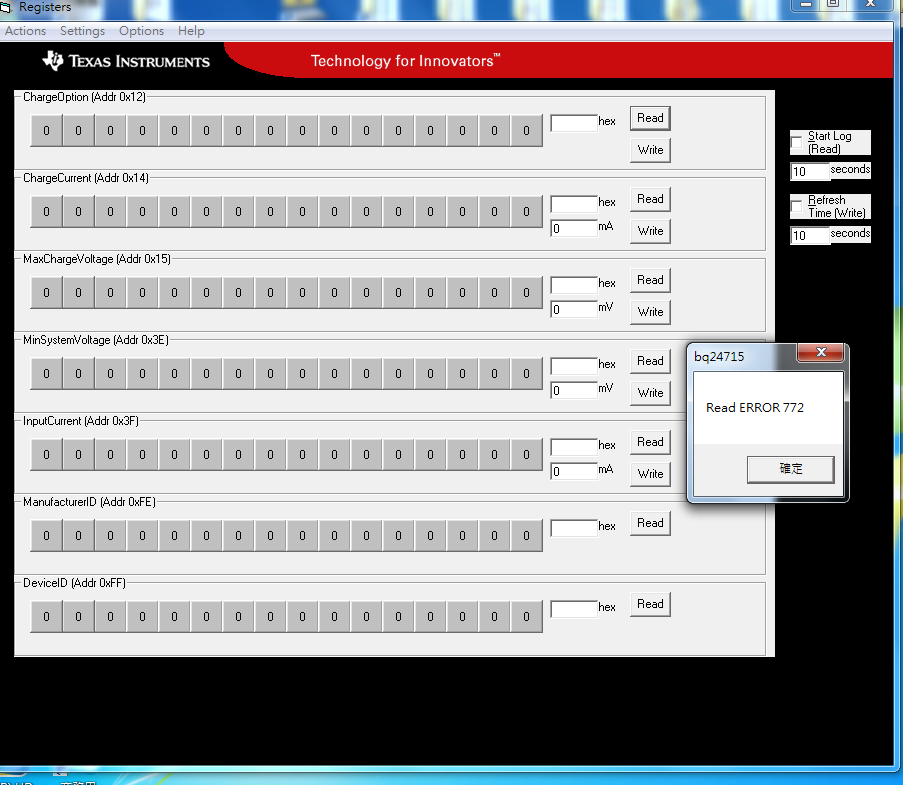The height and width of the screenshot is (785, 903).
Task: Toggle the rightmost MinSystemVoltage bit
Action: (x=526, y=374)
